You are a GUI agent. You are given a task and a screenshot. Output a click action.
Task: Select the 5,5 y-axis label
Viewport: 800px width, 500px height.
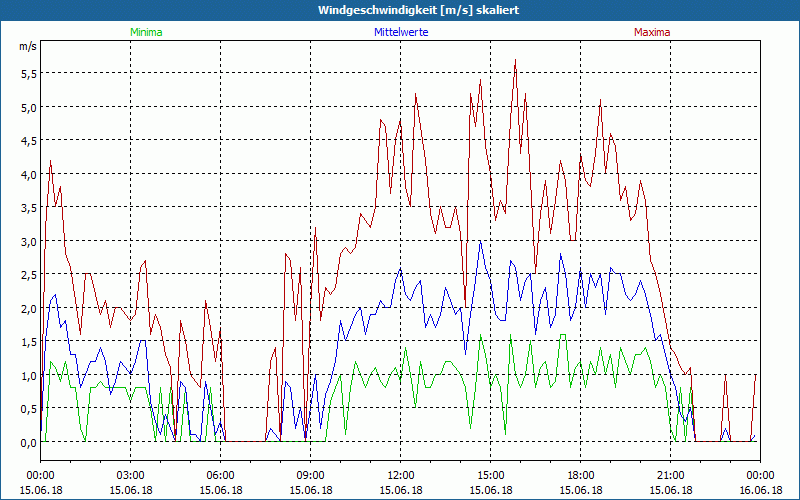click(x=27, y=73)
